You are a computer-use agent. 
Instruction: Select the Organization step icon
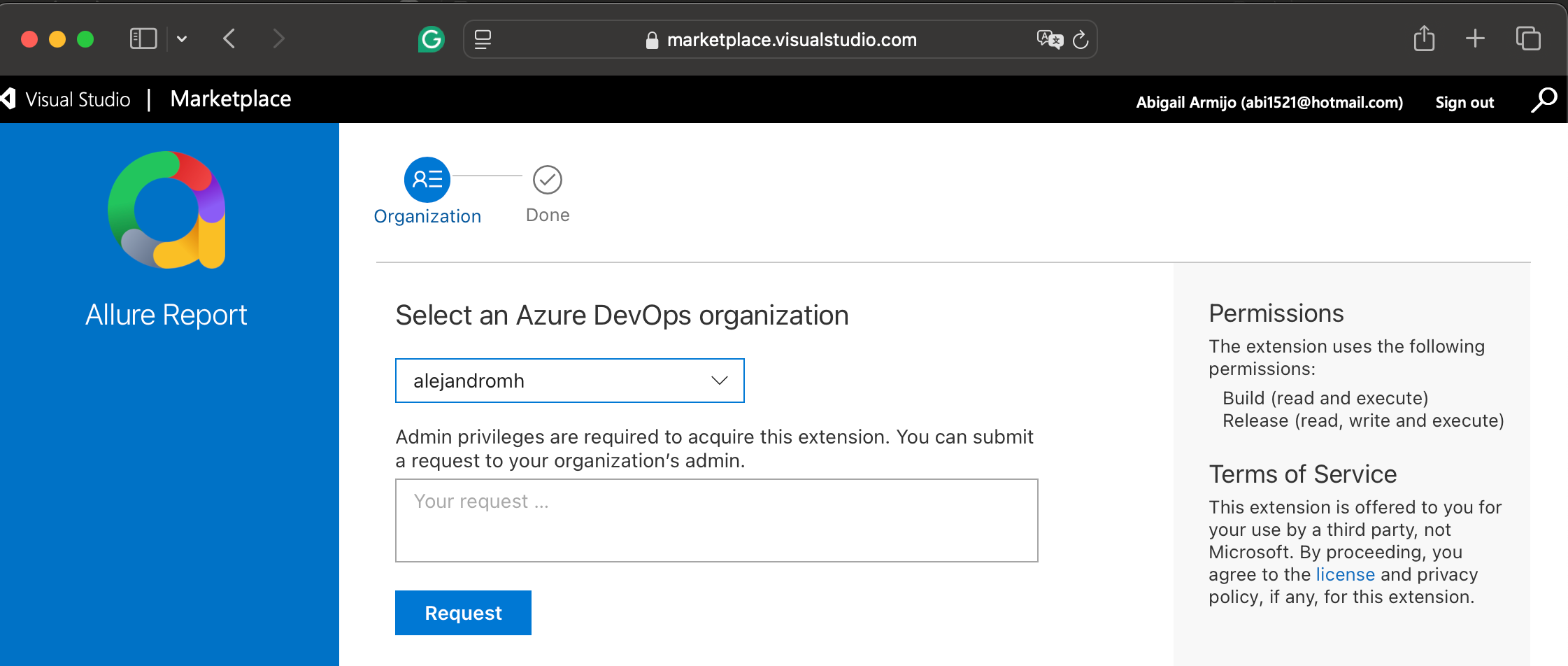pyautogui.click(x=427, y=180)
